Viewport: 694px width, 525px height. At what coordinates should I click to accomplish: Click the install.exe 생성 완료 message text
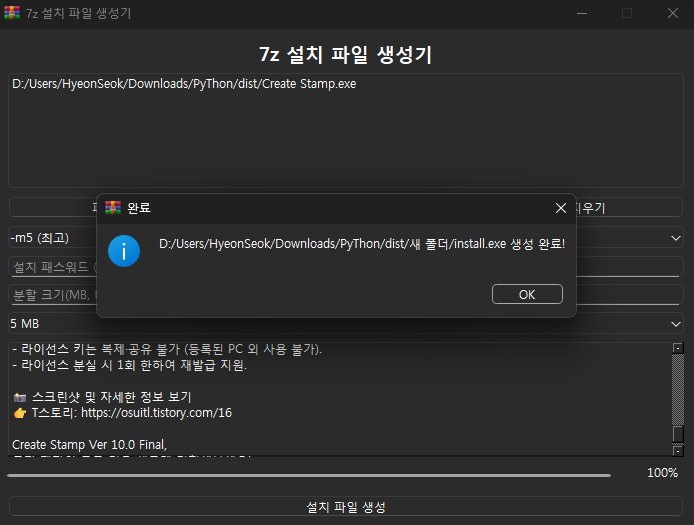(x=362, y=244)
